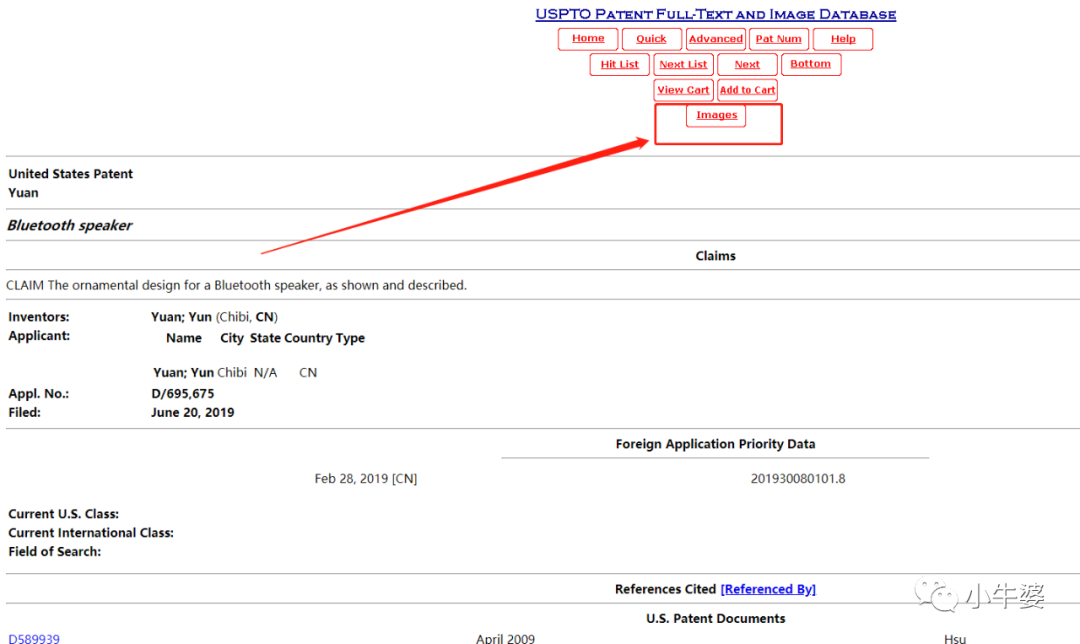Screen dimensions: 1080x644
Task: Click Add to Cart button
Action: point(747,90)
